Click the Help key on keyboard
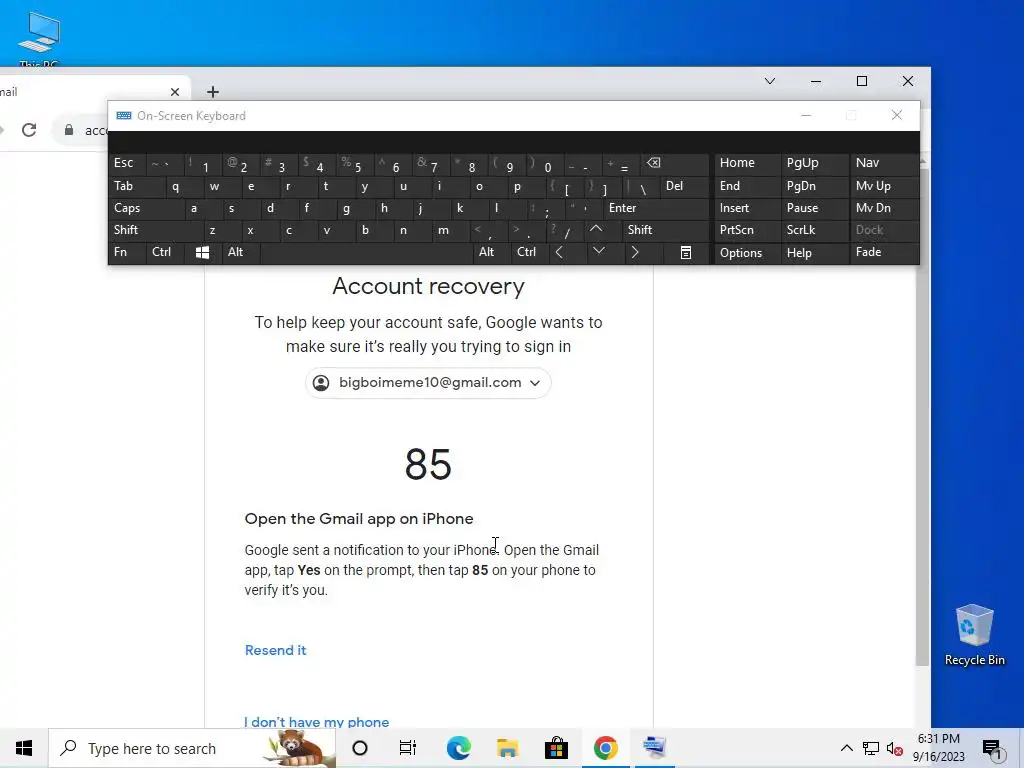Screen dimensions: 1024x768 815,253
